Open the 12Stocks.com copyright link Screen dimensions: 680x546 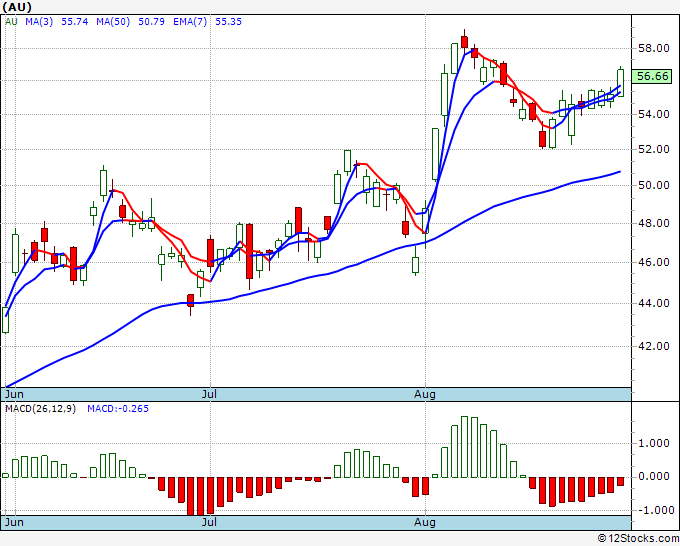[638, 538]
